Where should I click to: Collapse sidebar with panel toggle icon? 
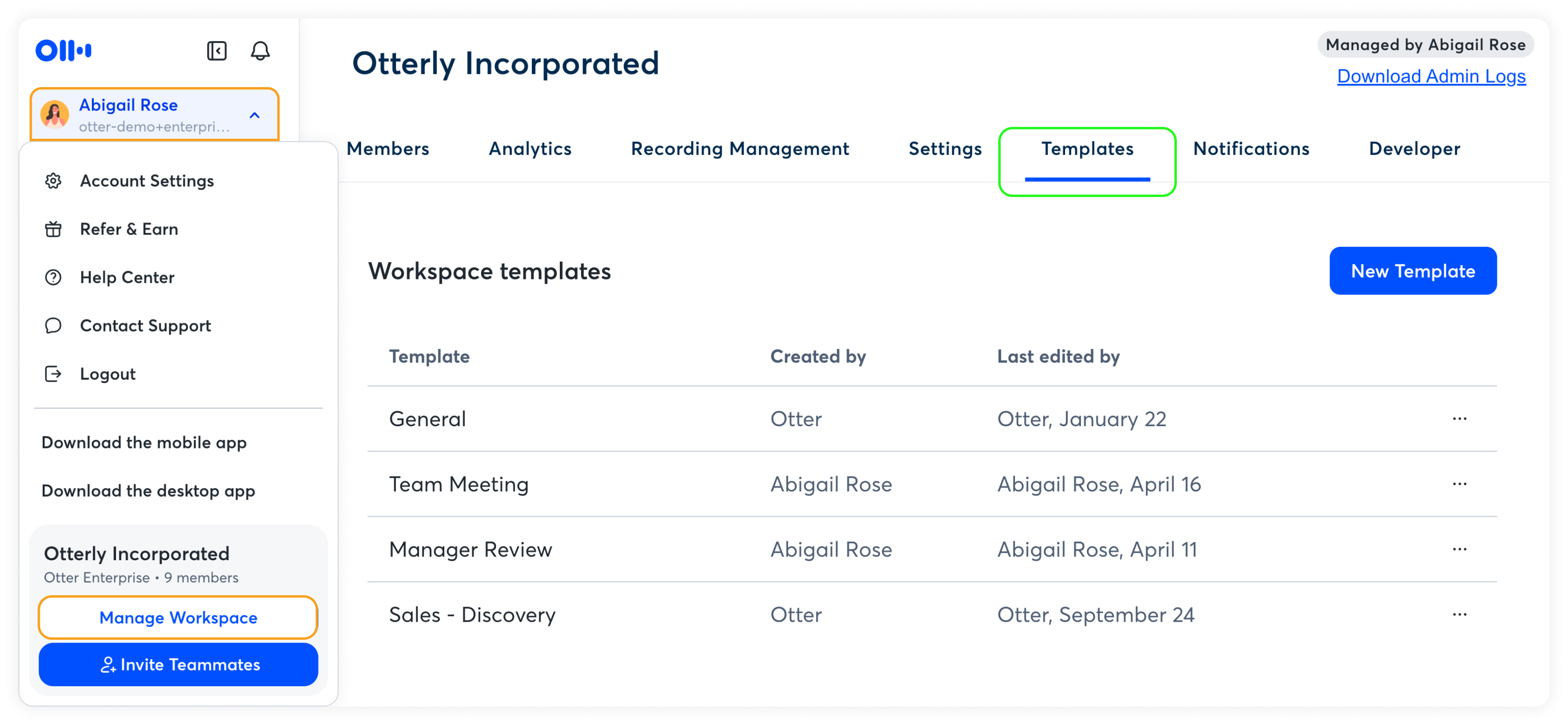tap(217, 51)
